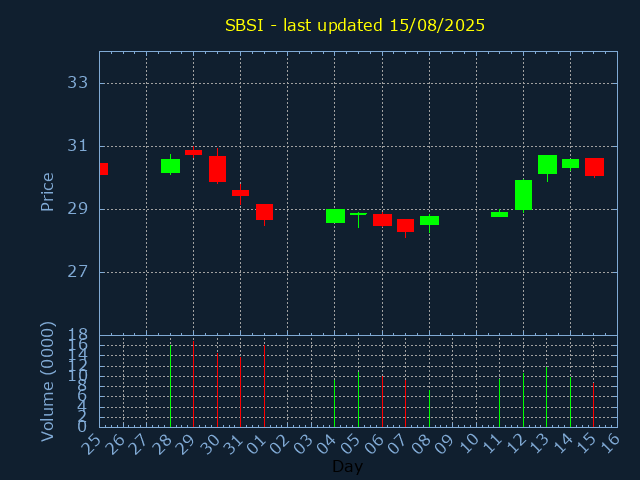Click the 27 price tick label
The width and height of the screenshot is (640, 480).
coord(78,272)
